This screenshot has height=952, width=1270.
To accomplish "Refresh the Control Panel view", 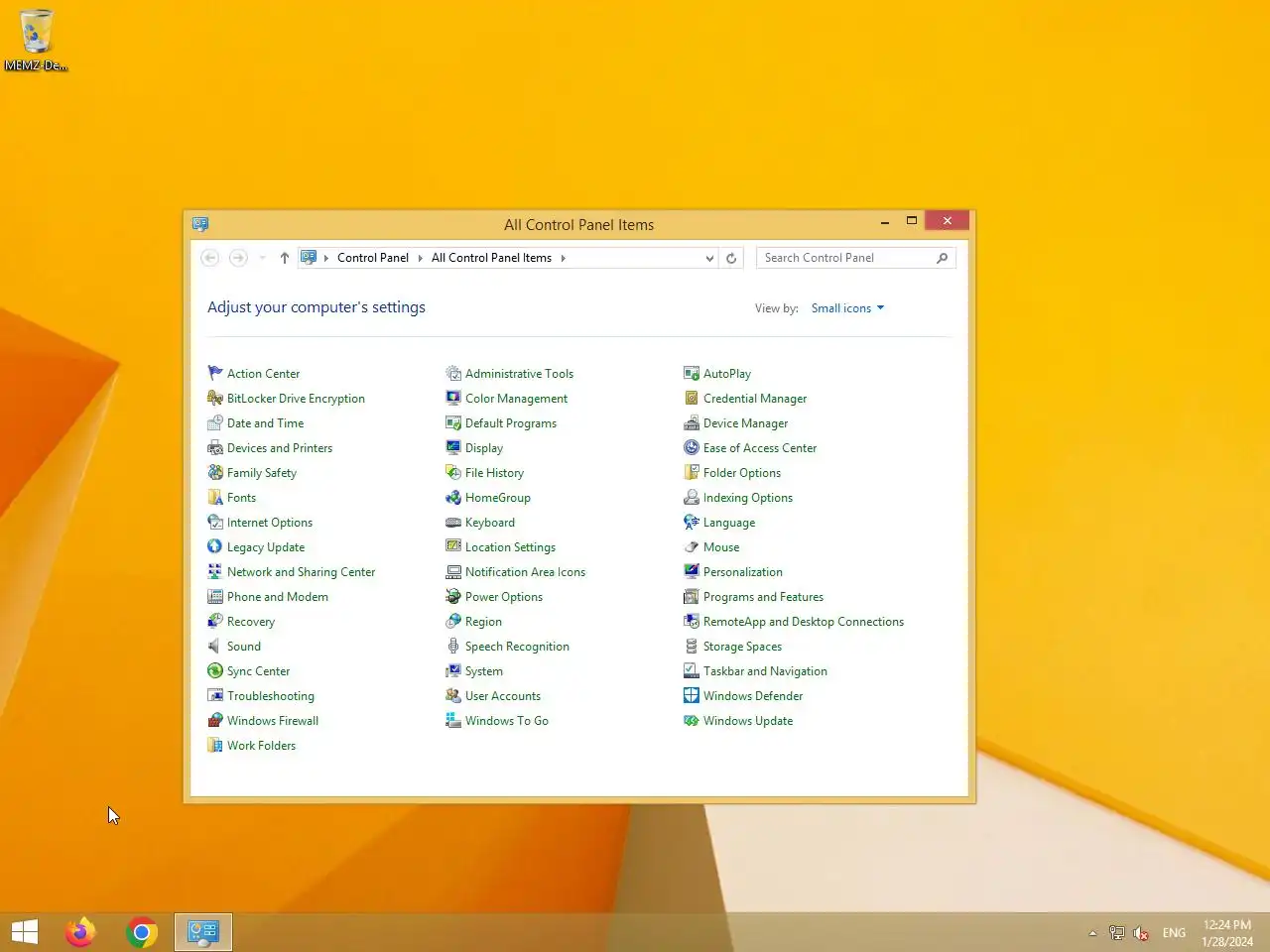I will (731, 258).
